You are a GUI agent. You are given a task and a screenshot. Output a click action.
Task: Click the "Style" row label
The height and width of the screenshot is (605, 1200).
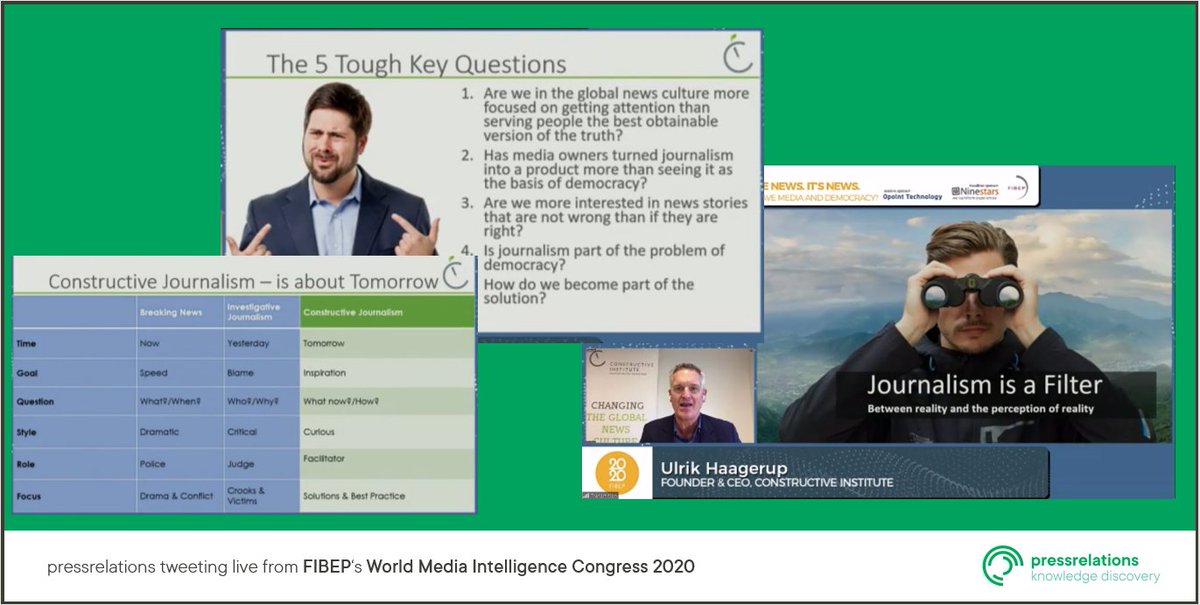28,432
